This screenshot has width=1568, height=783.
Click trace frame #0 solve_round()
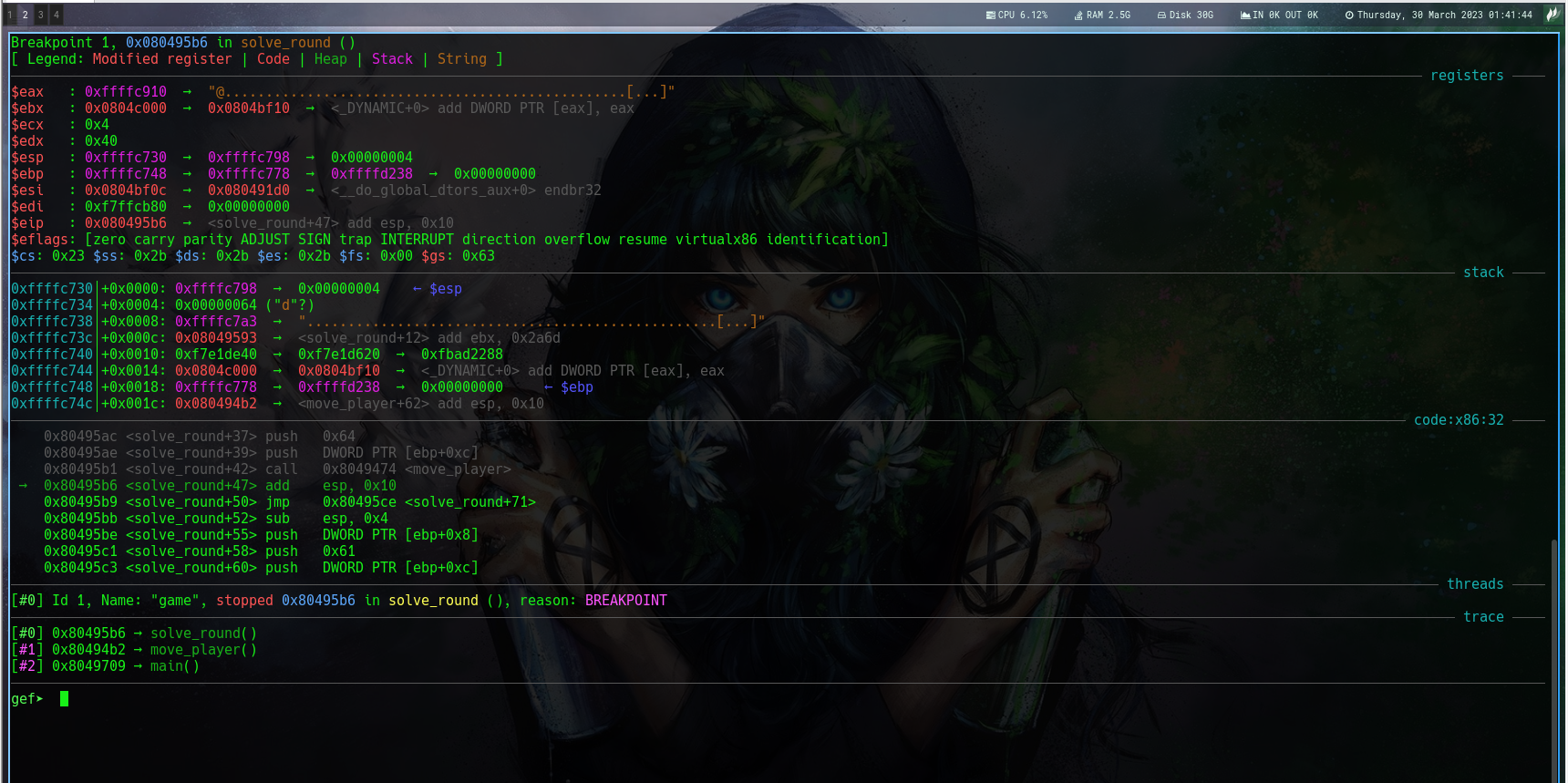click(134, 634)
